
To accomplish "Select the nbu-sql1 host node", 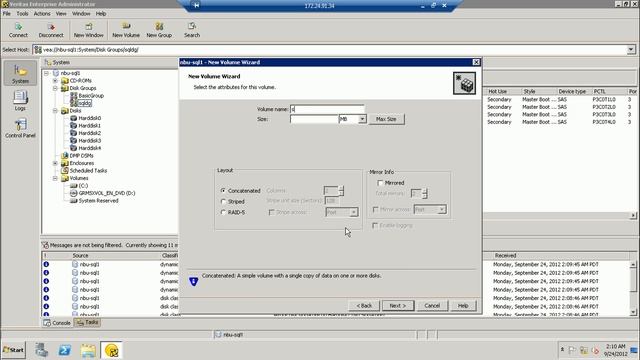I will tap(70, 73).
